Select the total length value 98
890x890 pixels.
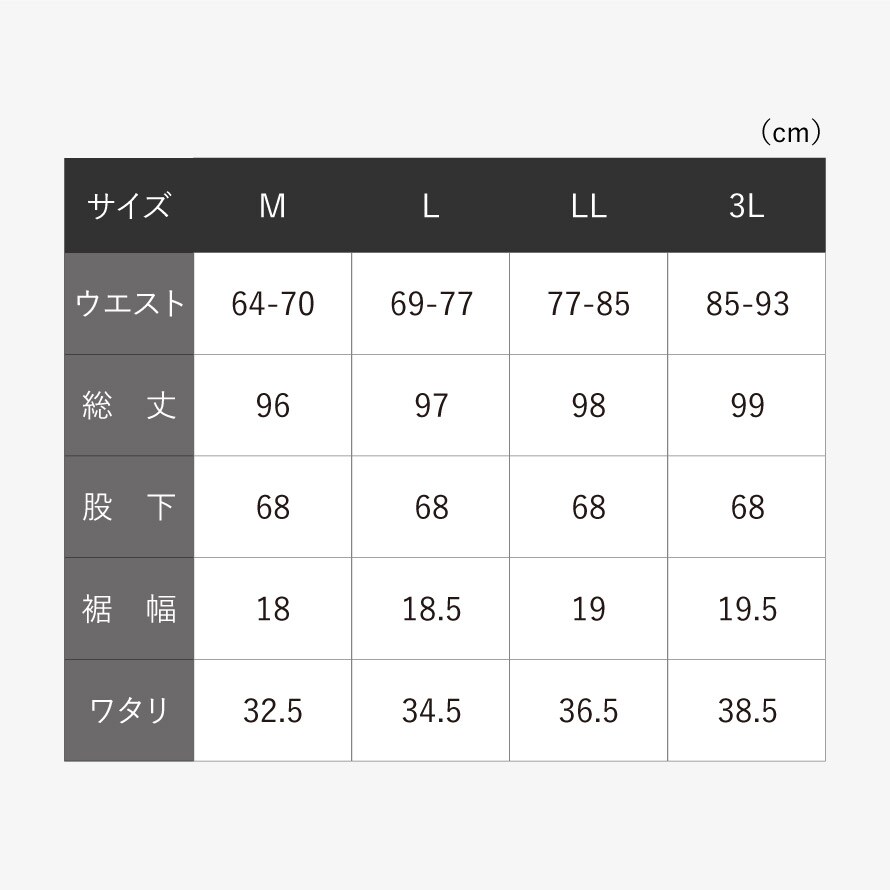tap(589, 405)
